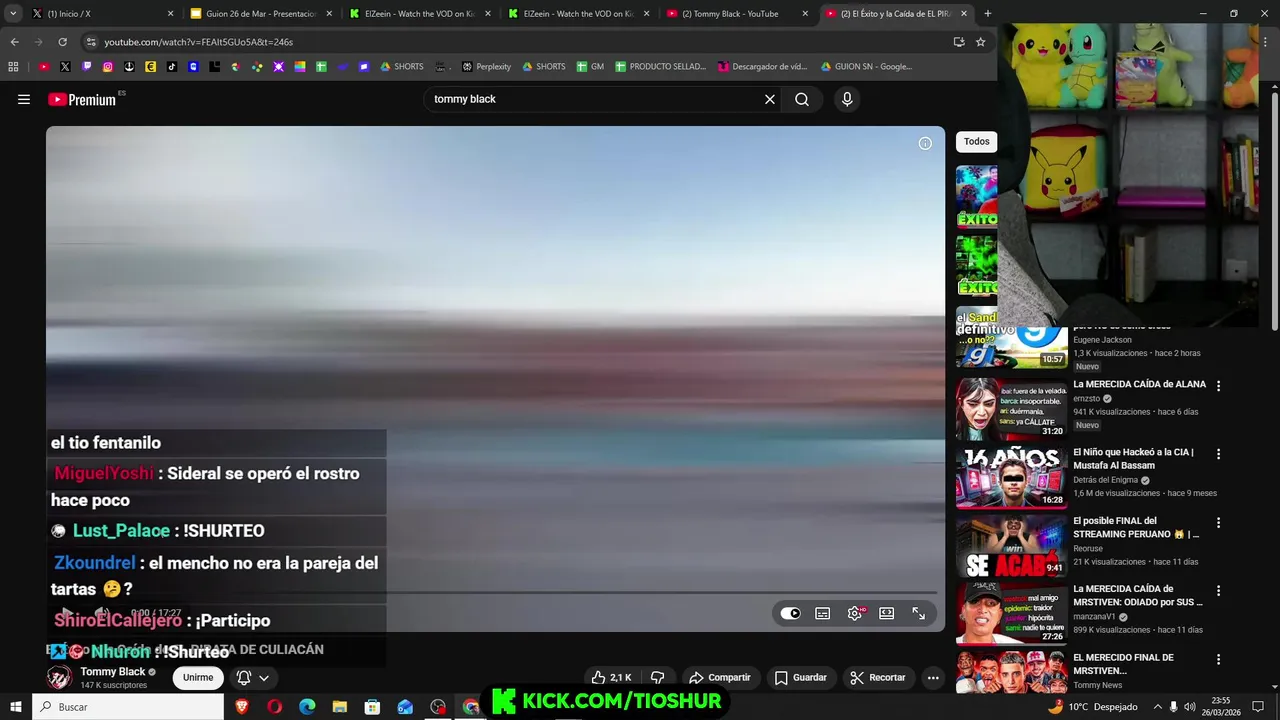
Task: Open the YouTube guide hamburger menu
Action: pos(24,99)
